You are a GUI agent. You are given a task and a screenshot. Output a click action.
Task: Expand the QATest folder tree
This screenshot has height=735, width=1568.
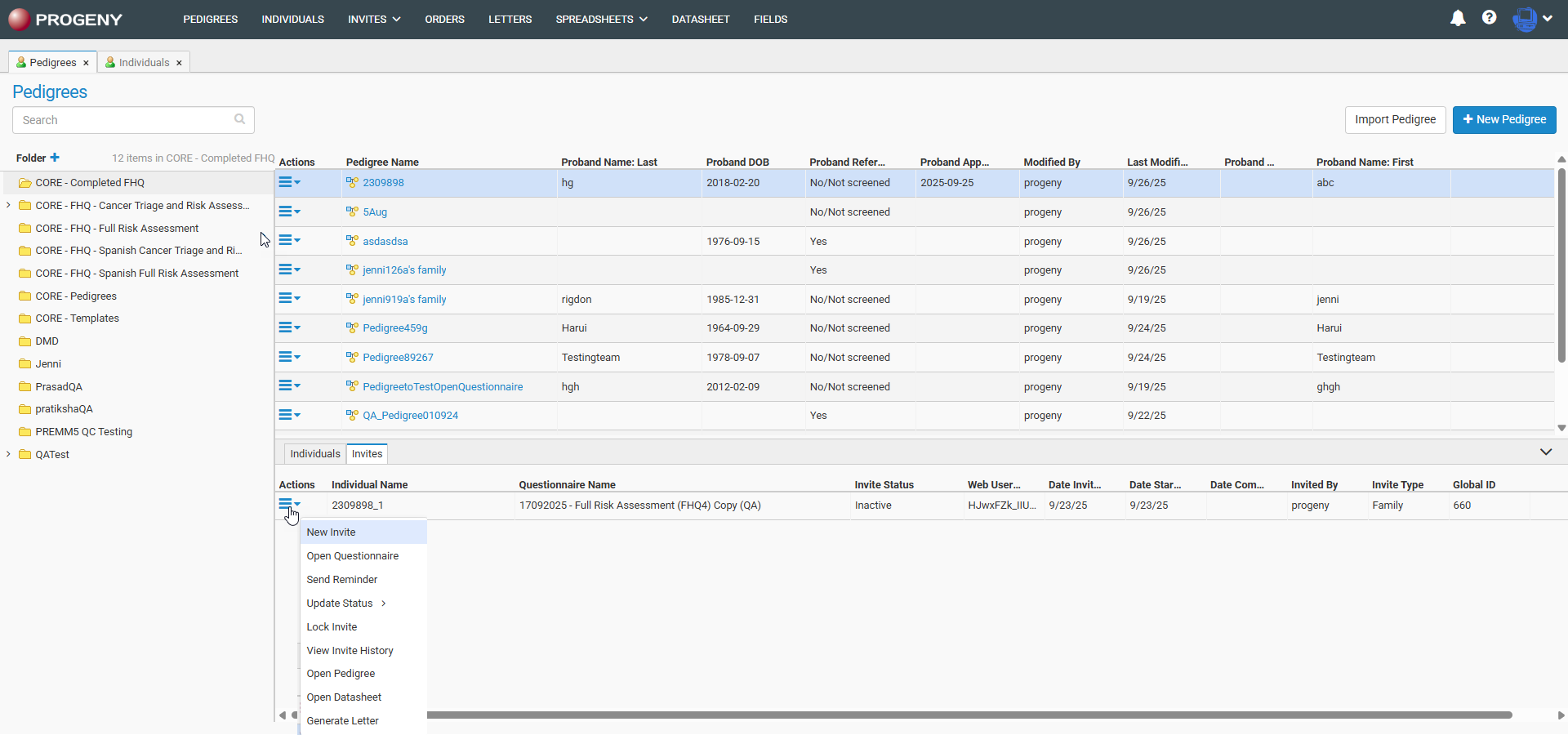coord(8,454)
